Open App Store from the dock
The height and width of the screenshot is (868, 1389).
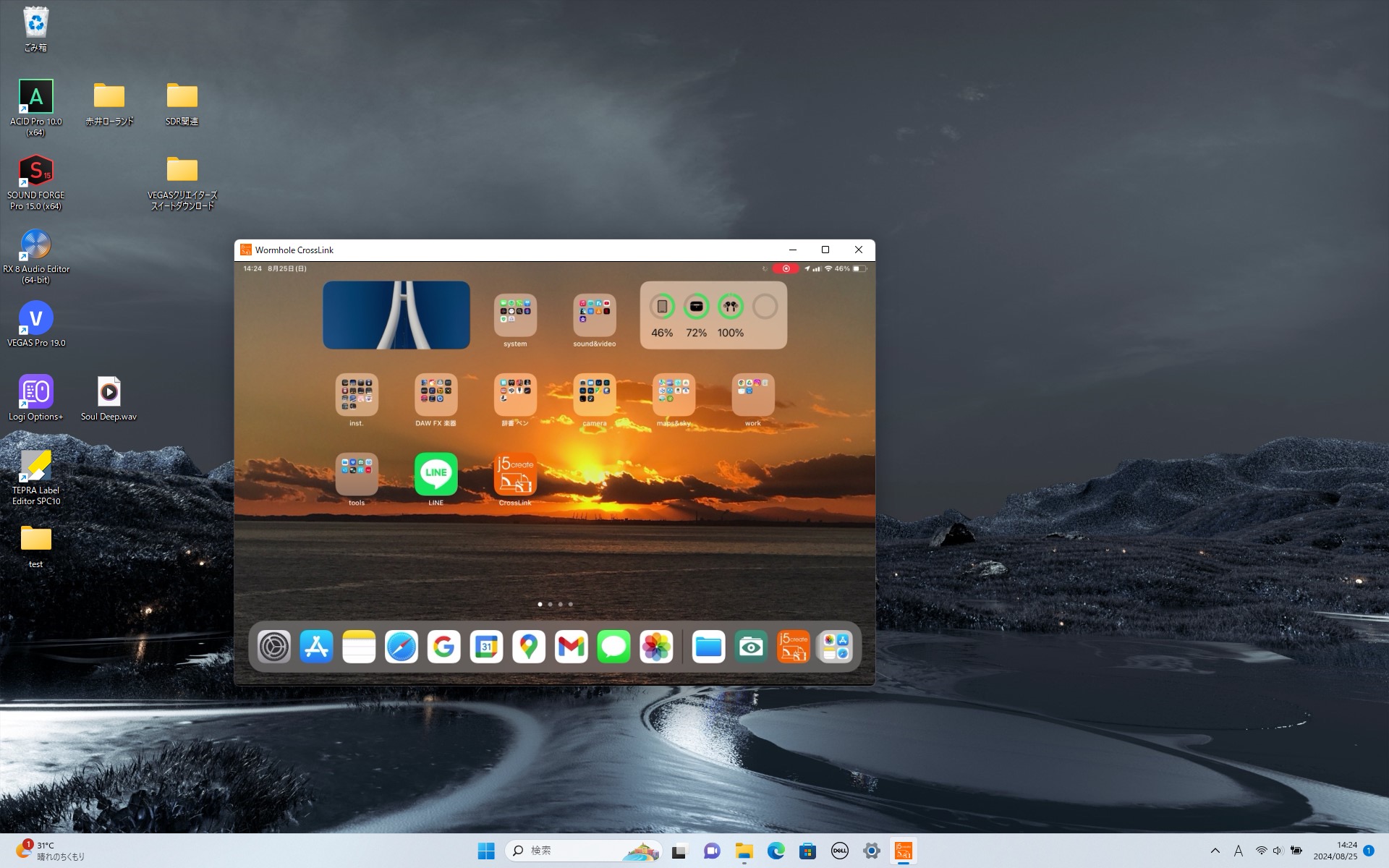coord(316,647)
